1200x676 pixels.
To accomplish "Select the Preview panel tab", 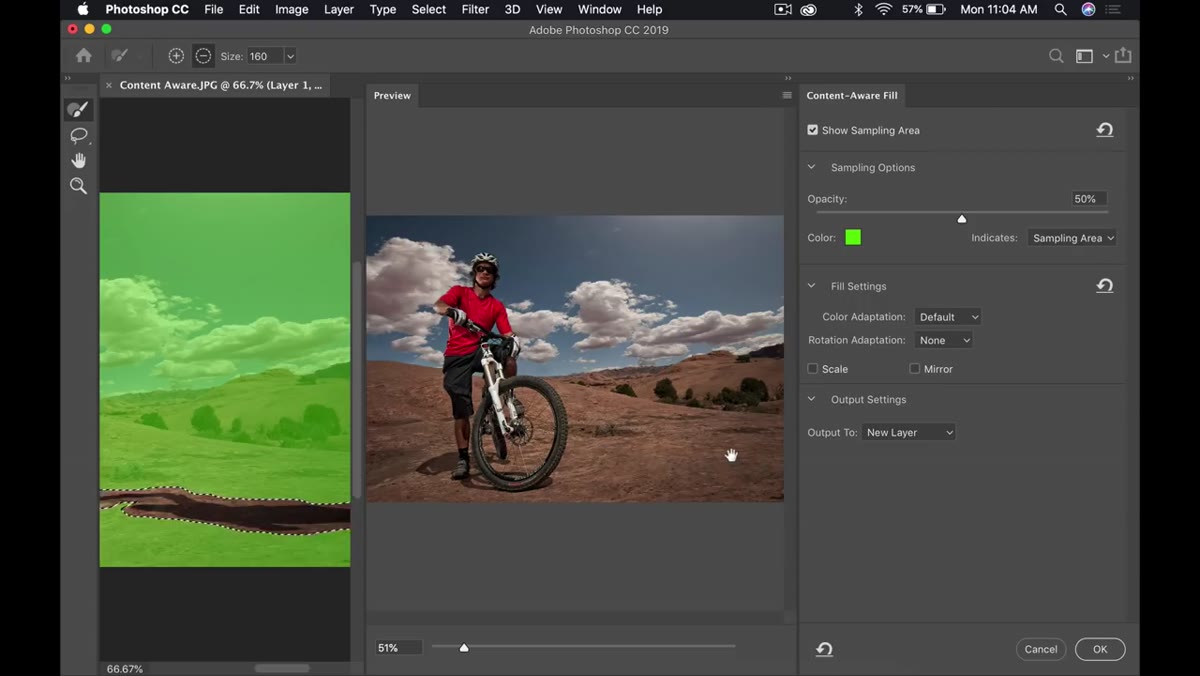I will tap(392, 96).
